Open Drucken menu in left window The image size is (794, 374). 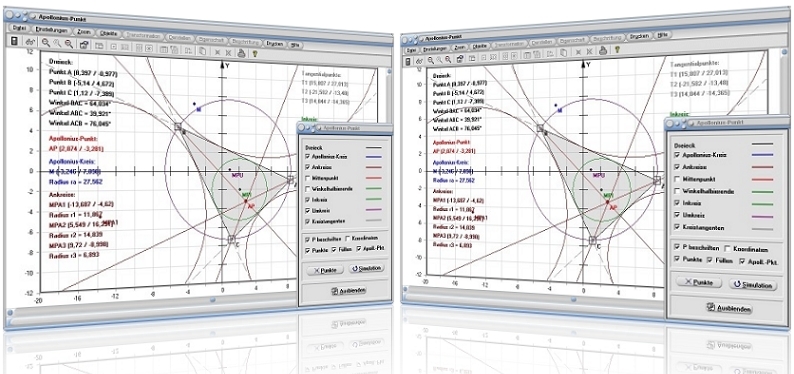(274, 44)
